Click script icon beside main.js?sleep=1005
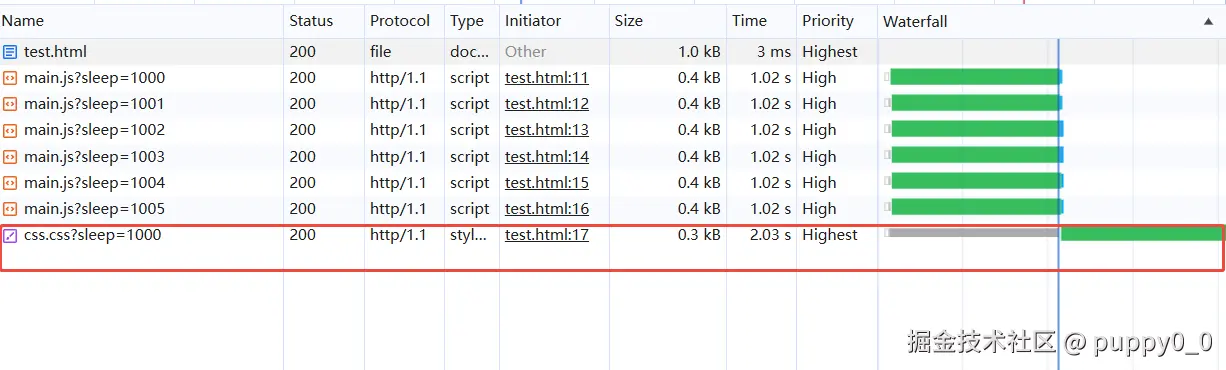 (10, 209)
